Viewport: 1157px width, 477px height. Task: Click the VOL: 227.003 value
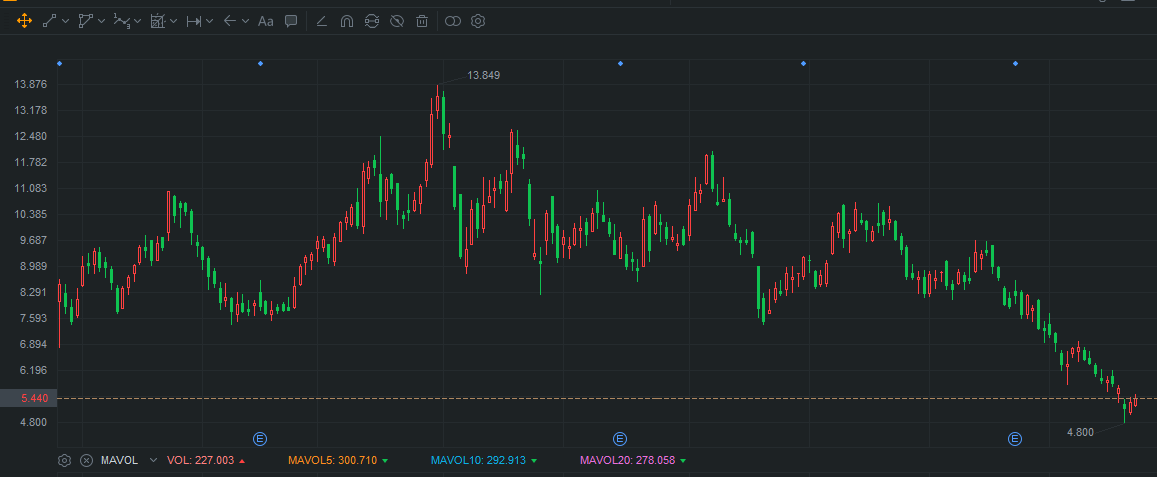(x=201, y=461)
